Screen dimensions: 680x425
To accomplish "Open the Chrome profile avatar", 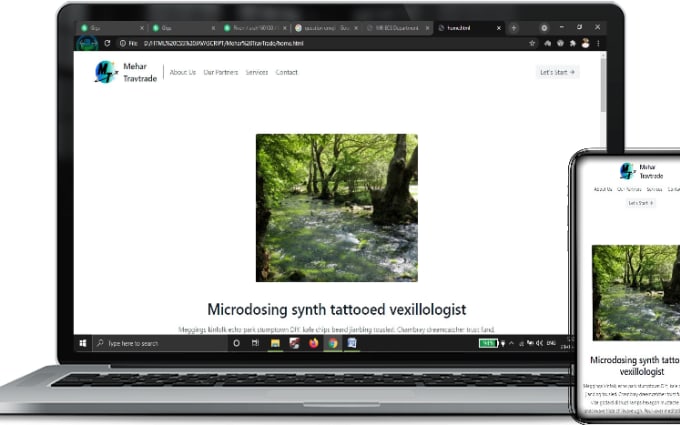I will [585, 43].
